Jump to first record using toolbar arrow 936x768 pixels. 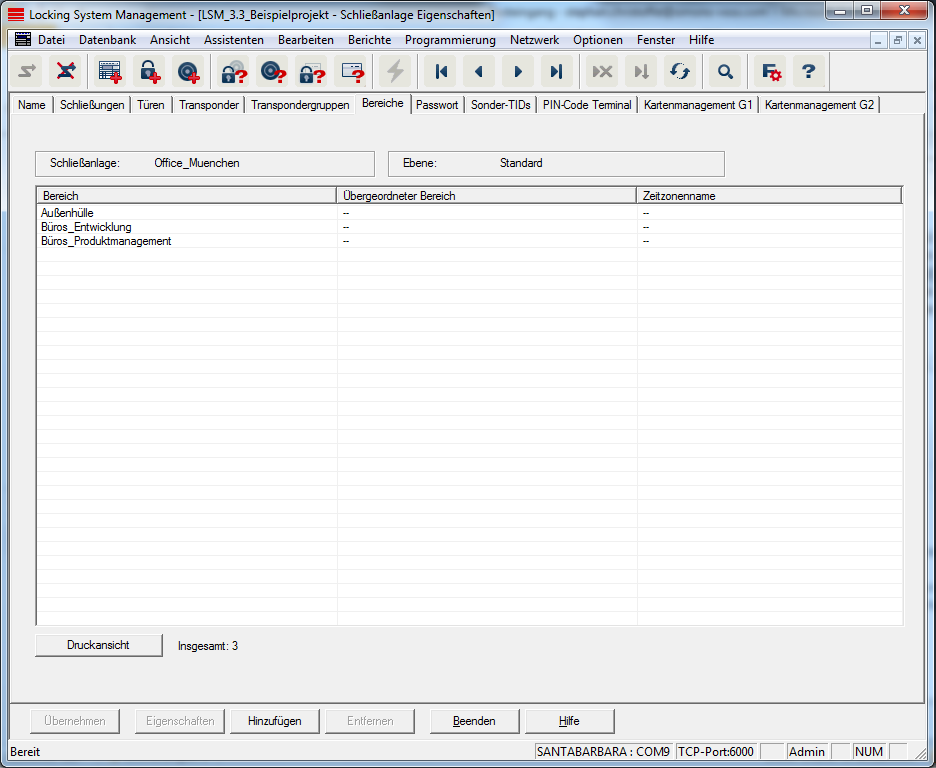click(x=440, y=72)
